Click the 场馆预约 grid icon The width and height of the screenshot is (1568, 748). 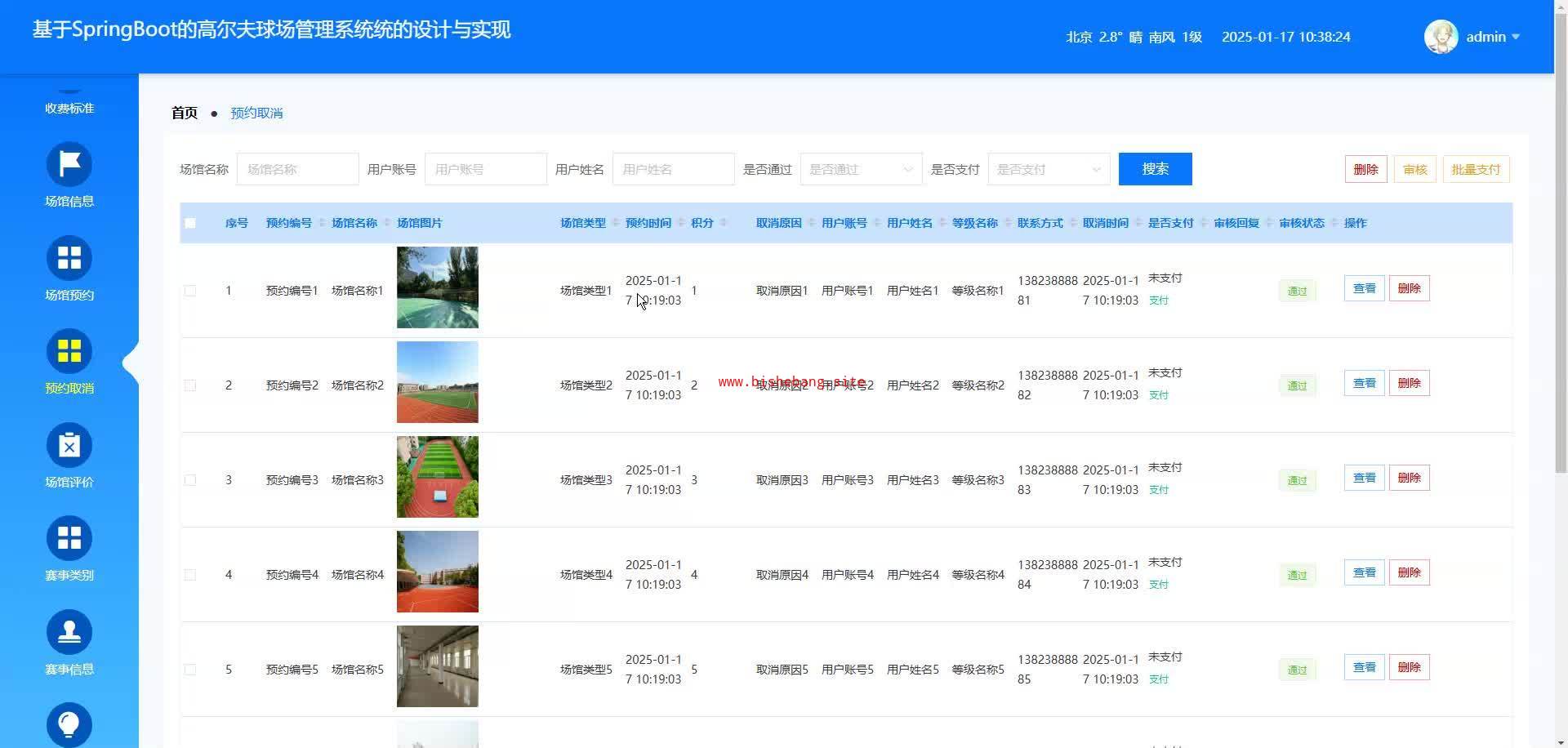69,258
